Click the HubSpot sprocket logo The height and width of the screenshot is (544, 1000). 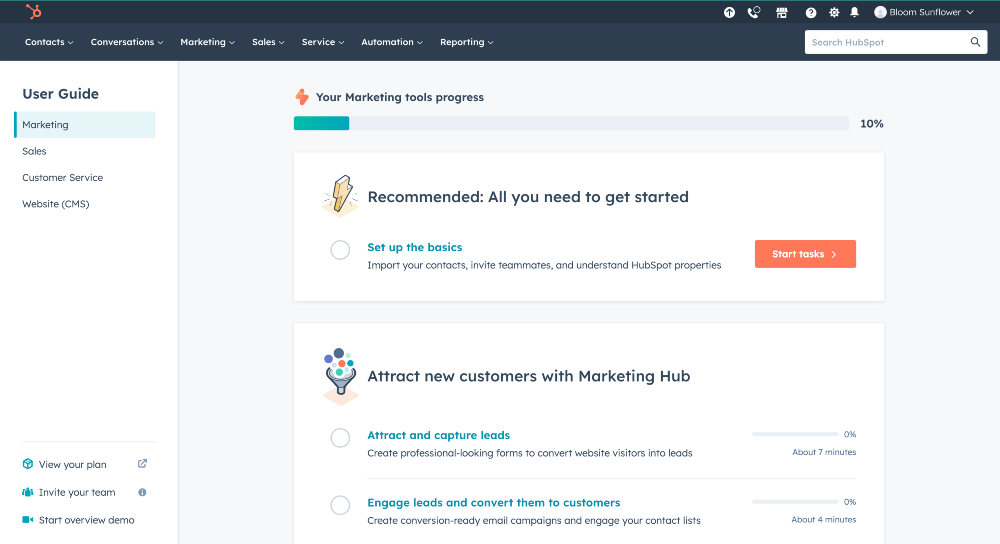[33, 11]
